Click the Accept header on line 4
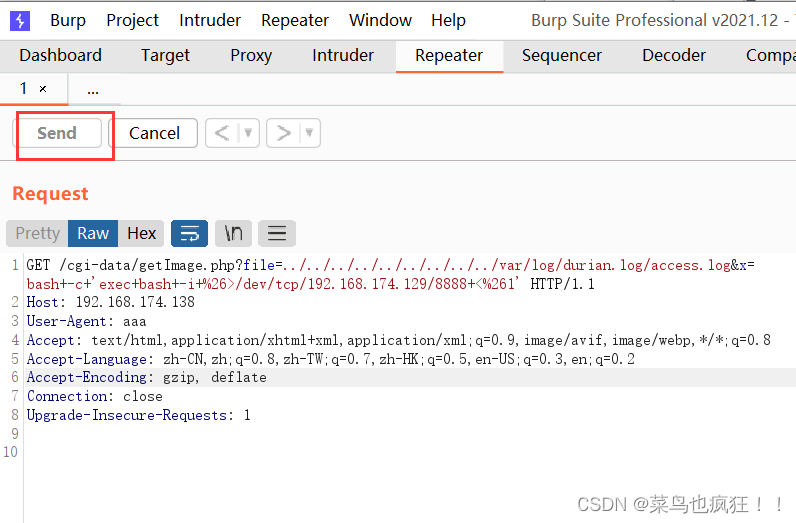The height and width of the screenshot is (523, 796). [399, 340]
